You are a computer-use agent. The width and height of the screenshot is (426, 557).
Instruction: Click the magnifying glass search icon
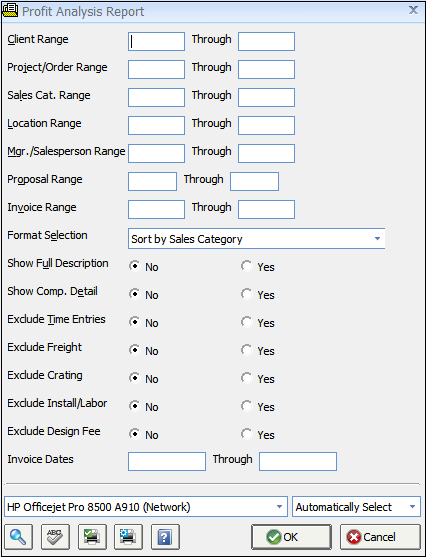pyautogui.click(x=19, y=536)
